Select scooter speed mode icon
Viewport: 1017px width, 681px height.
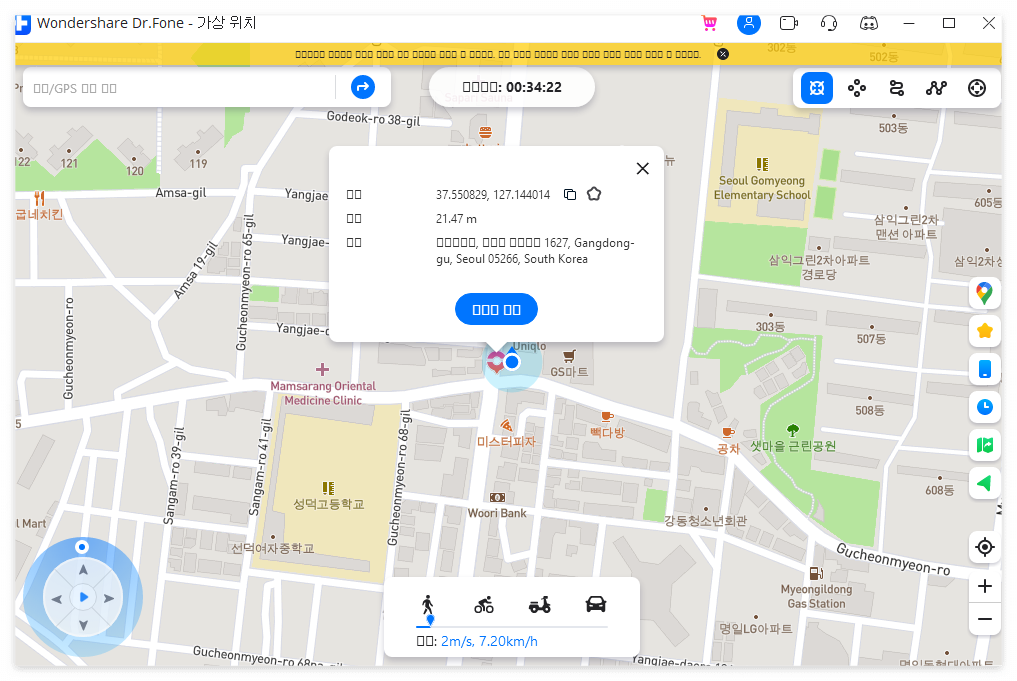click(540, 604)
